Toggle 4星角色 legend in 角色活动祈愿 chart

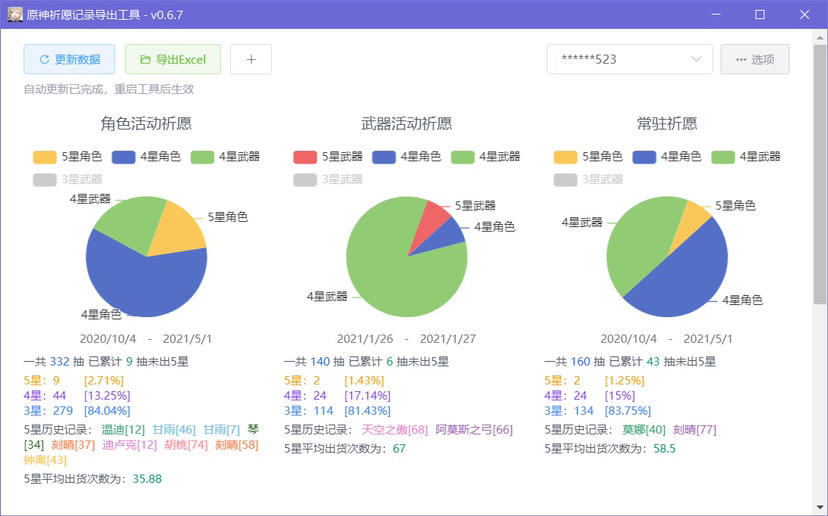pyautogui.click(x=146, y=156)
